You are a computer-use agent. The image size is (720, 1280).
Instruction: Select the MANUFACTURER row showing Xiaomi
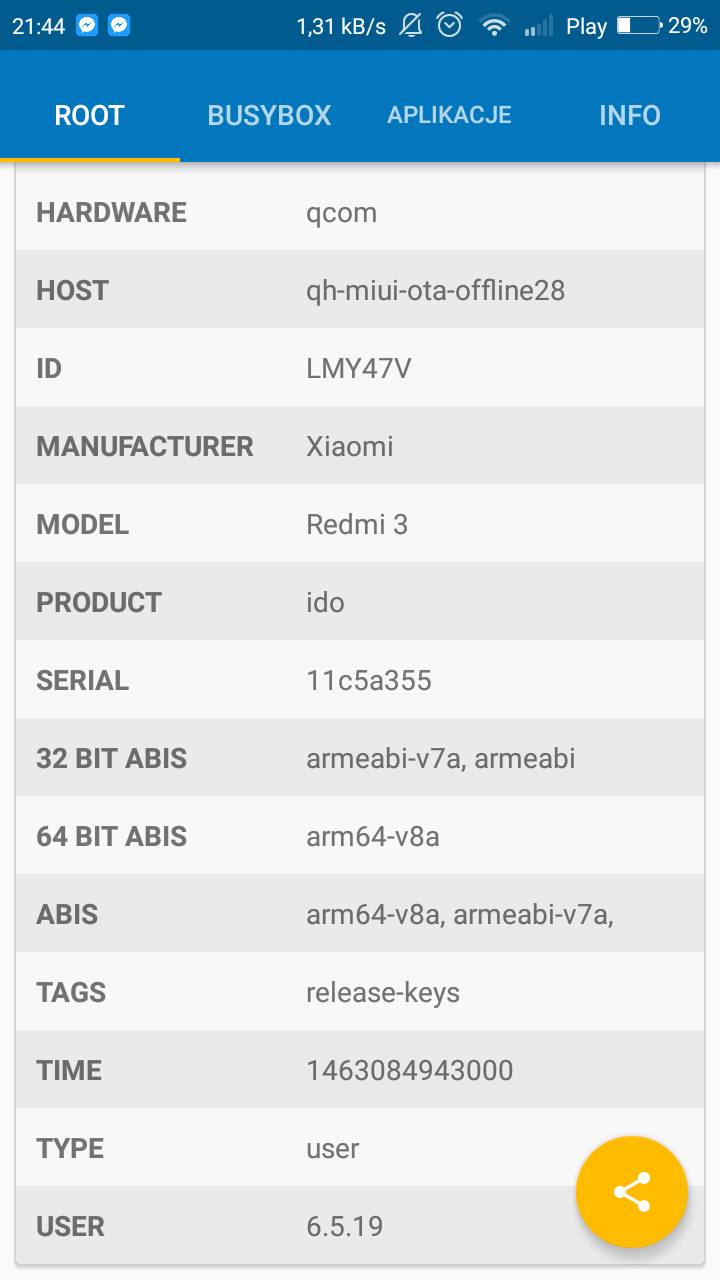[350, 447]
